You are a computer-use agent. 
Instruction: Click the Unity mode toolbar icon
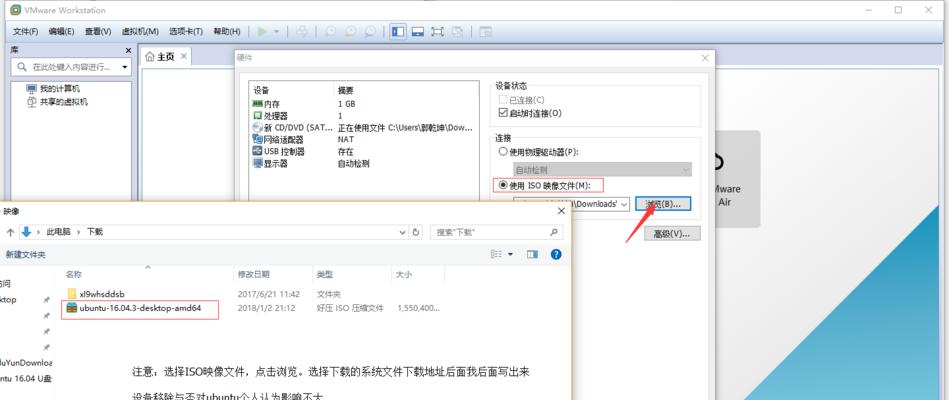(458, 31)
